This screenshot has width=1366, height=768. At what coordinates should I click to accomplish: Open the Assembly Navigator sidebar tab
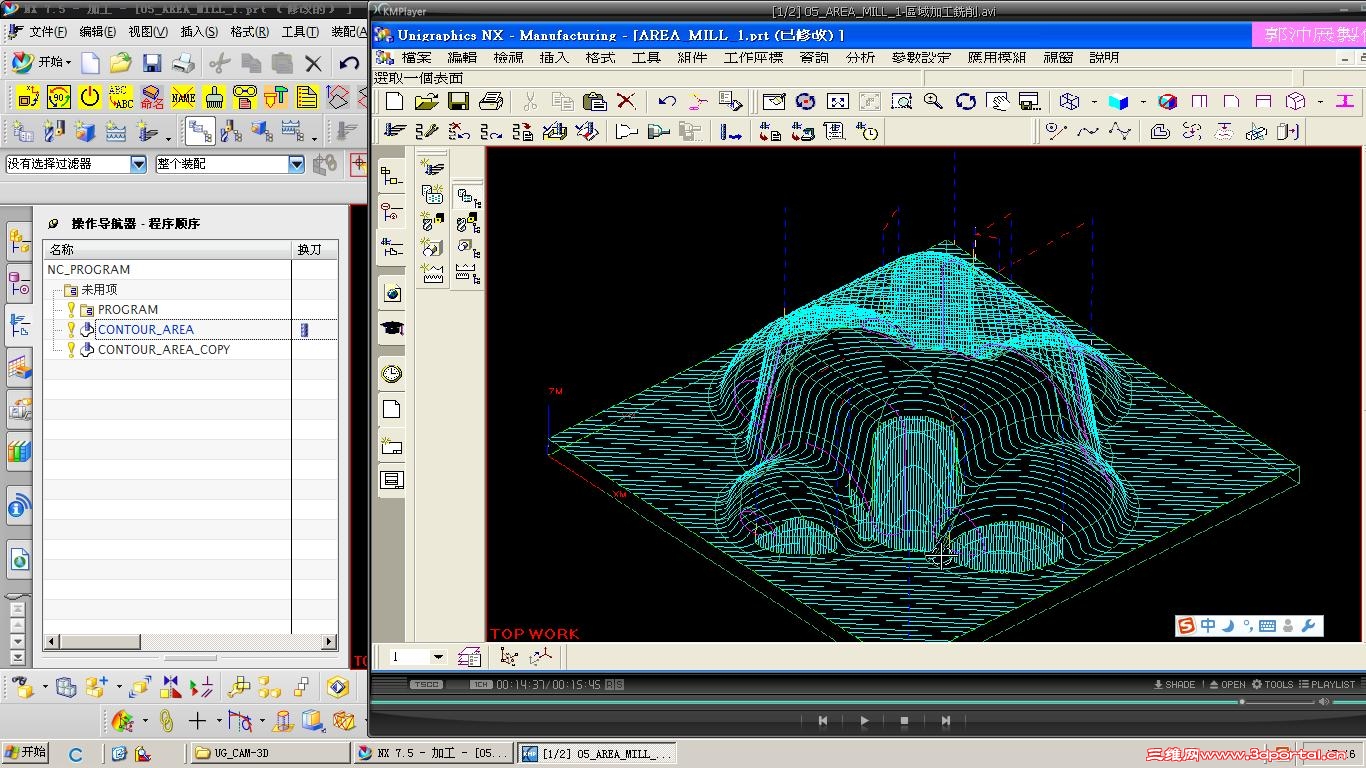pos(19,241)
